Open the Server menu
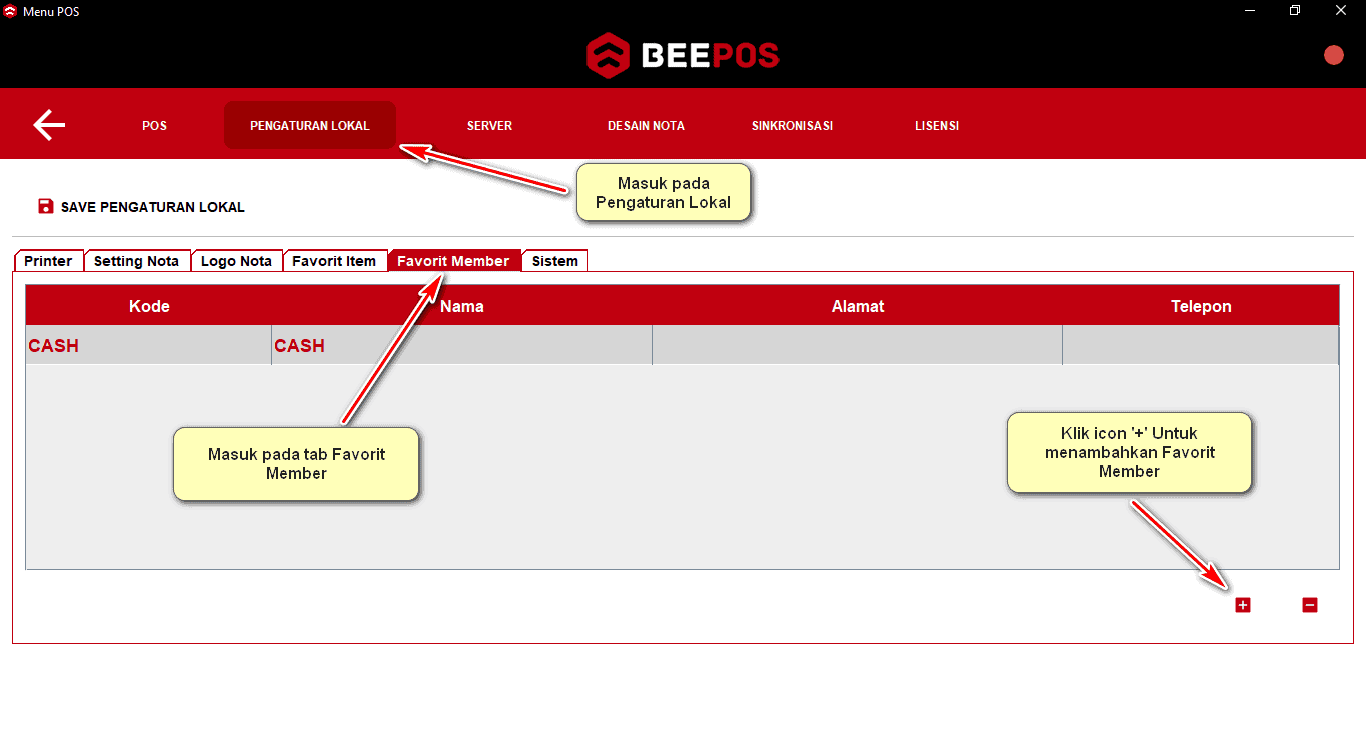1366x738 pixels. 489,126
